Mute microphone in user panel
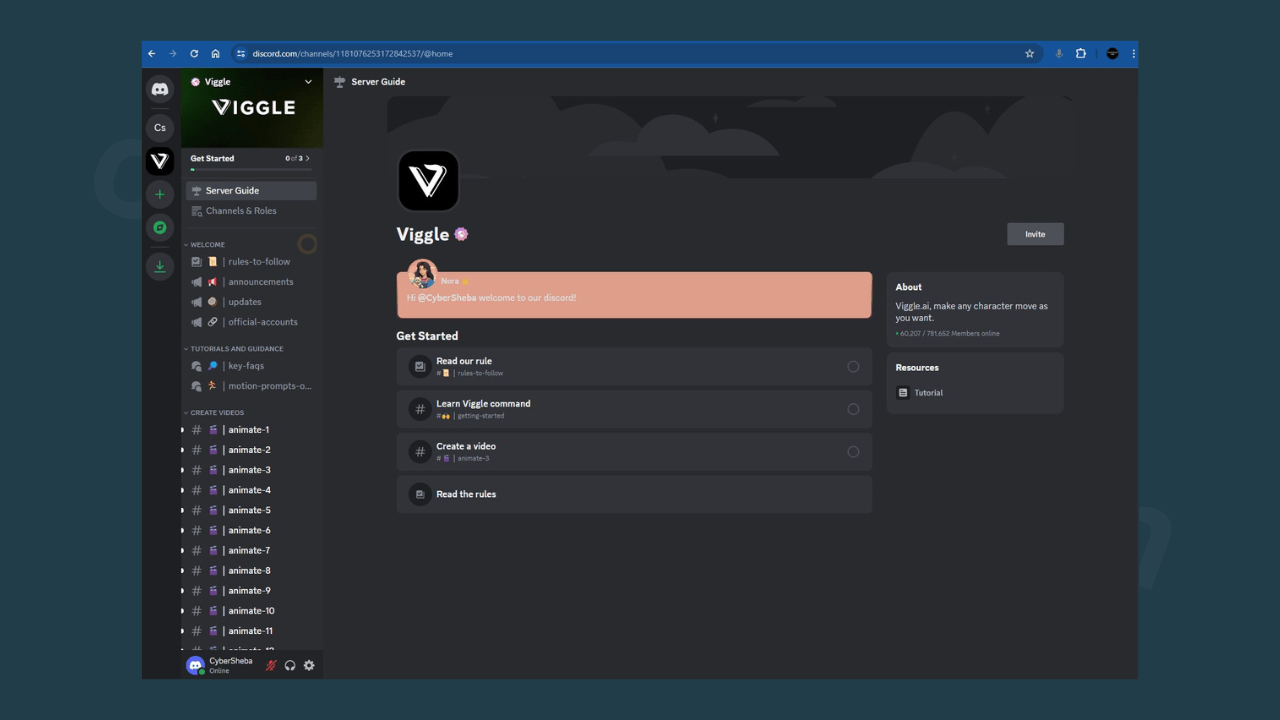 pos(270,665)
